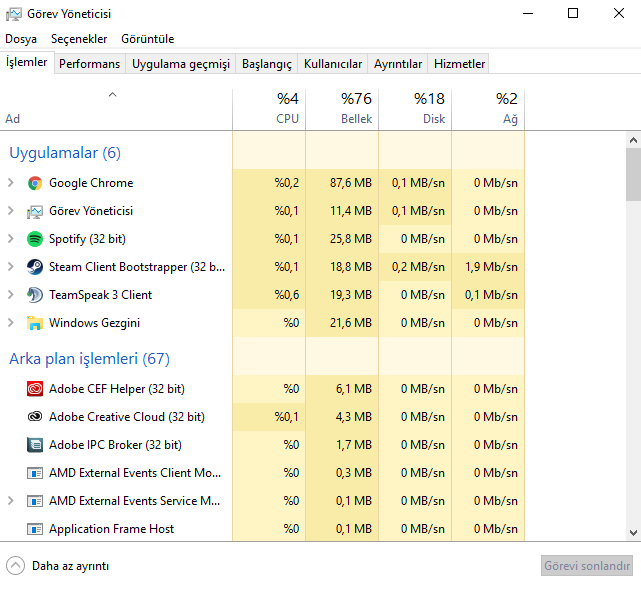Click the Daha az ayrıntı circle arrow icon
This screenshot has height=590, width=641.
[x=16, y=566]
